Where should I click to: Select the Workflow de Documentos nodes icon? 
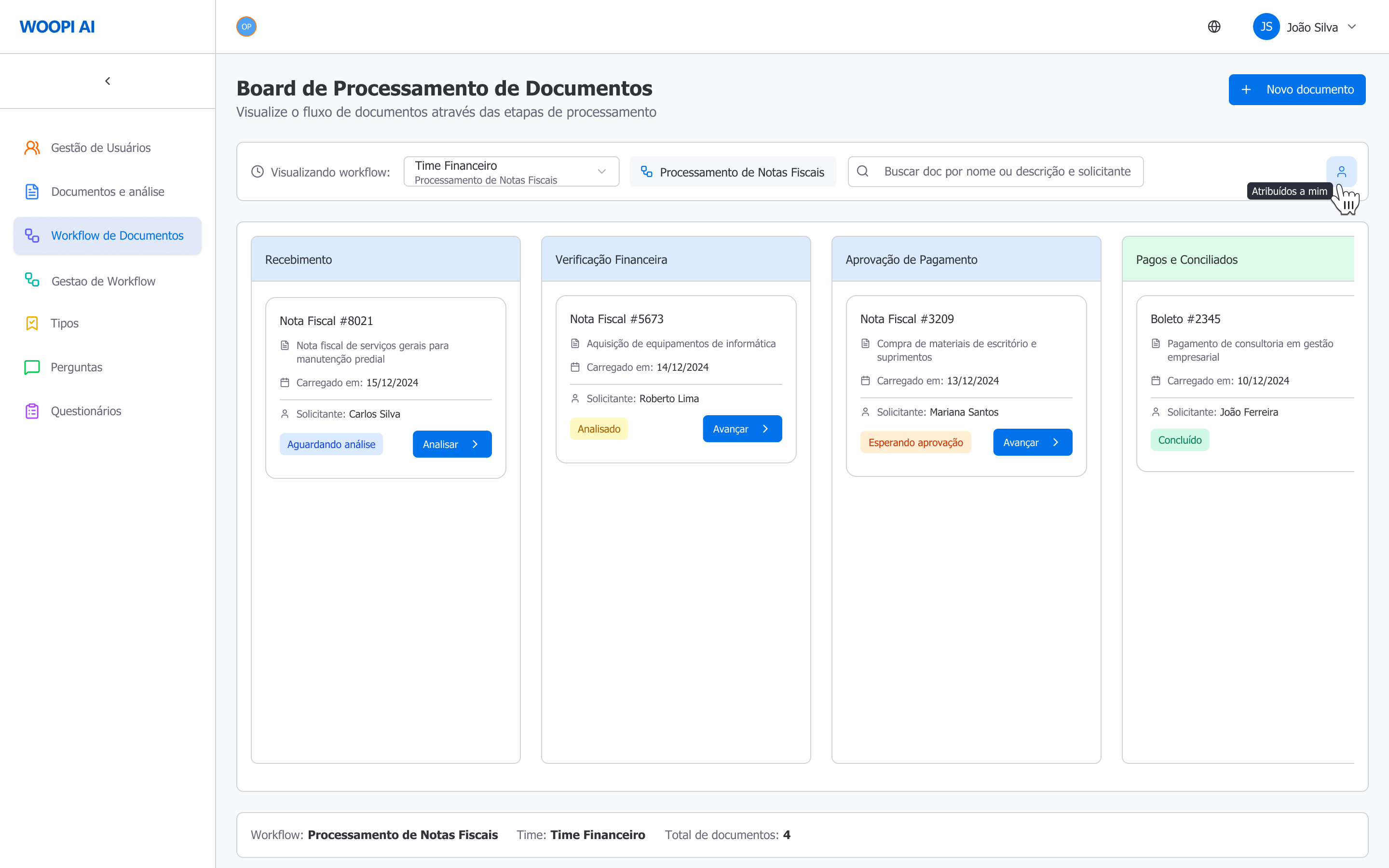pyautogui.click(x=31, y=235)
